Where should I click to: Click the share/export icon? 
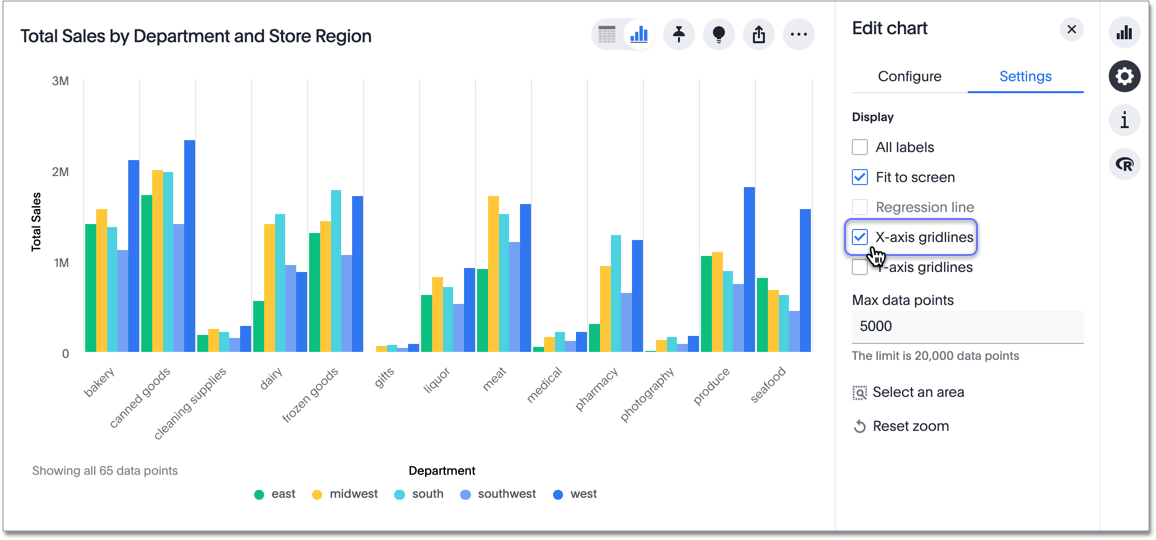pos(758,35)
